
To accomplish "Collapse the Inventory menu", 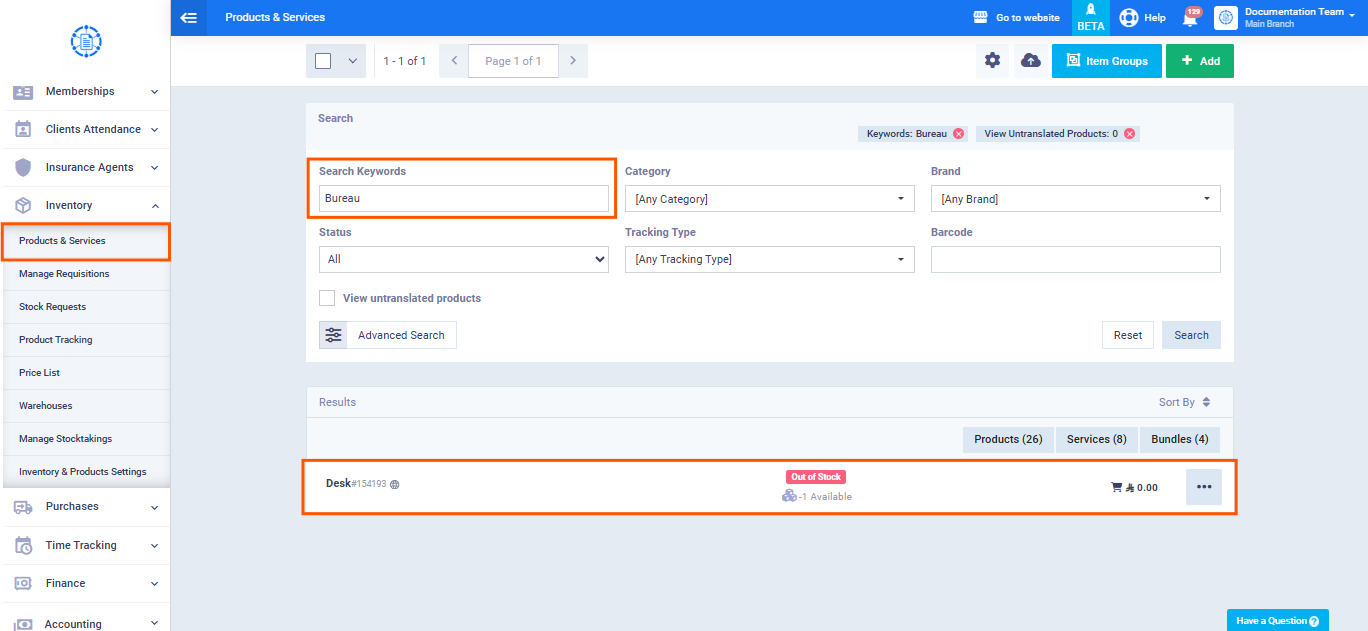I will [x=154, y=205].
